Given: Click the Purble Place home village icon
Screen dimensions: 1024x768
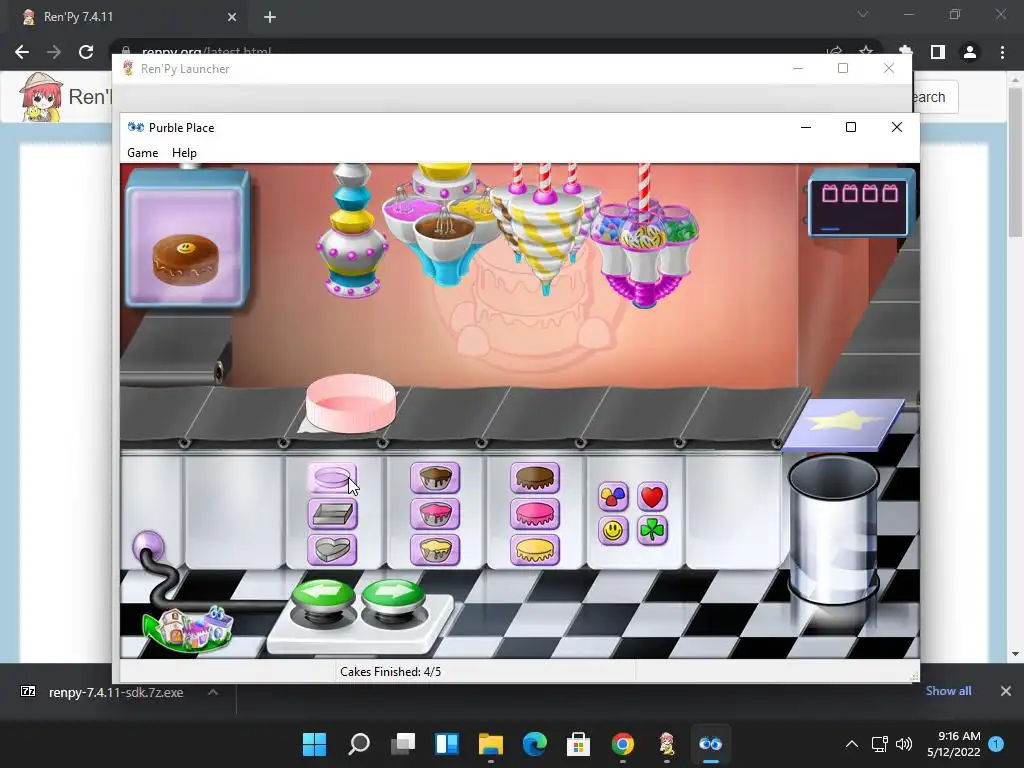Looking at the screenshot, I should pyautogui.click(x=189, y=630).
